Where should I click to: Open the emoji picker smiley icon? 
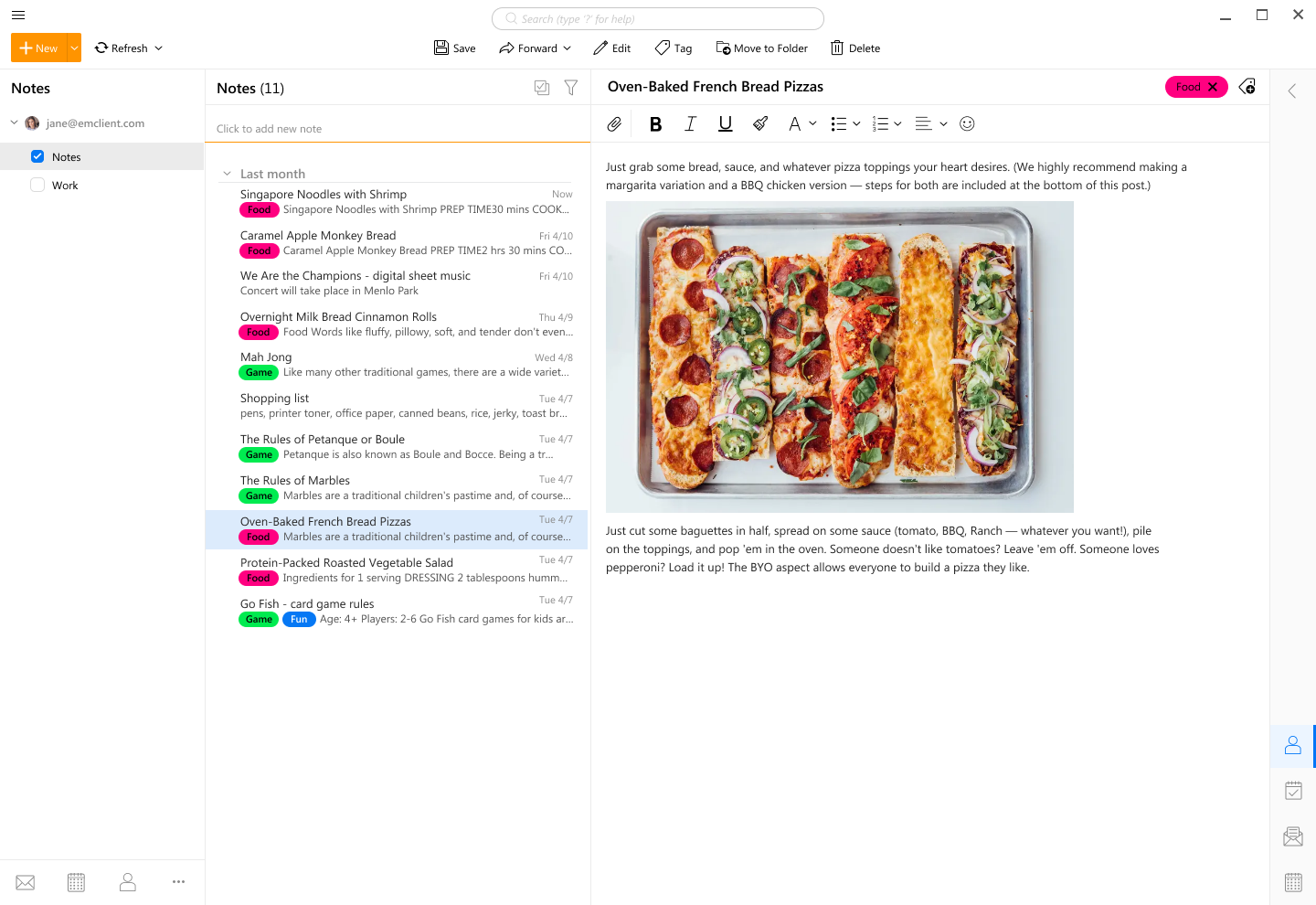(x=967, y=124)
